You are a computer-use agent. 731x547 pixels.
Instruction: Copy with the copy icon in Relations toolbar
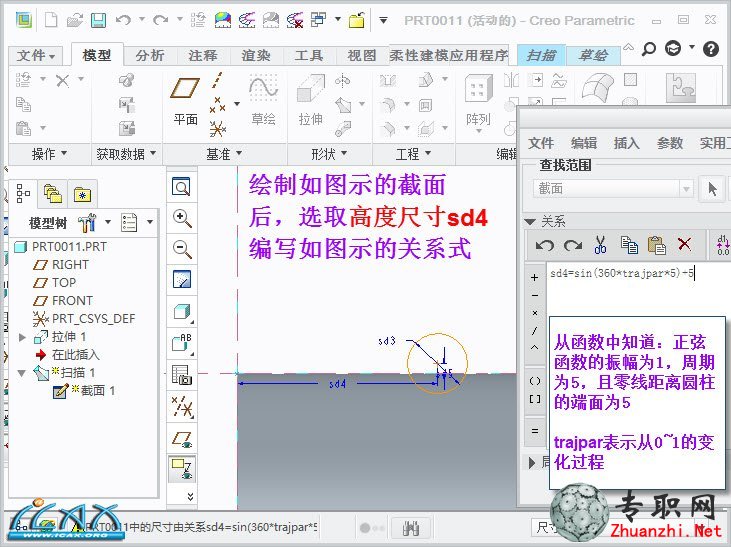point(629,244)
